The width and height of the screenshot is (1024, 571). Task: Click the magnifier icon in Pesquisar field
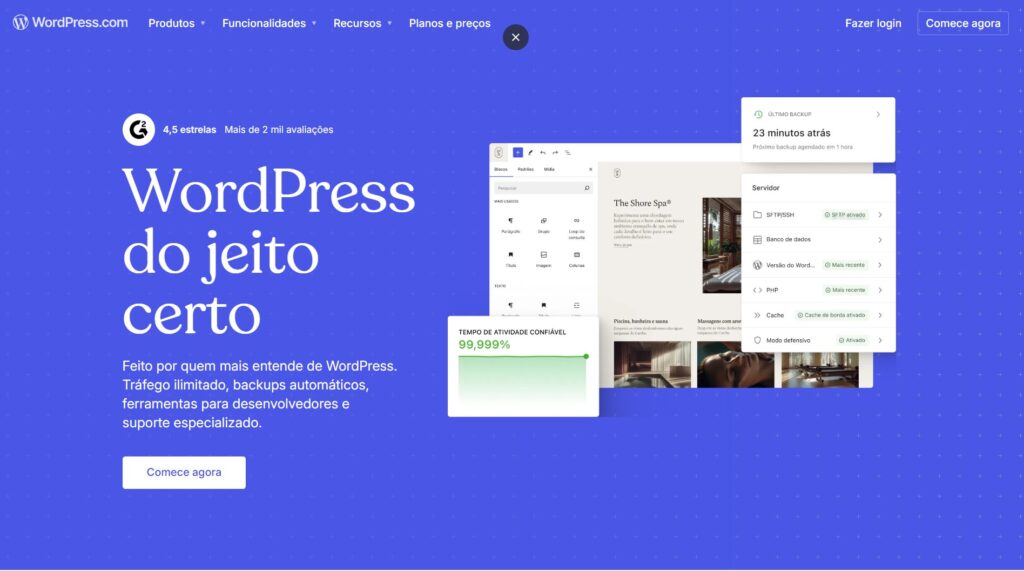(x=586, y=188)
